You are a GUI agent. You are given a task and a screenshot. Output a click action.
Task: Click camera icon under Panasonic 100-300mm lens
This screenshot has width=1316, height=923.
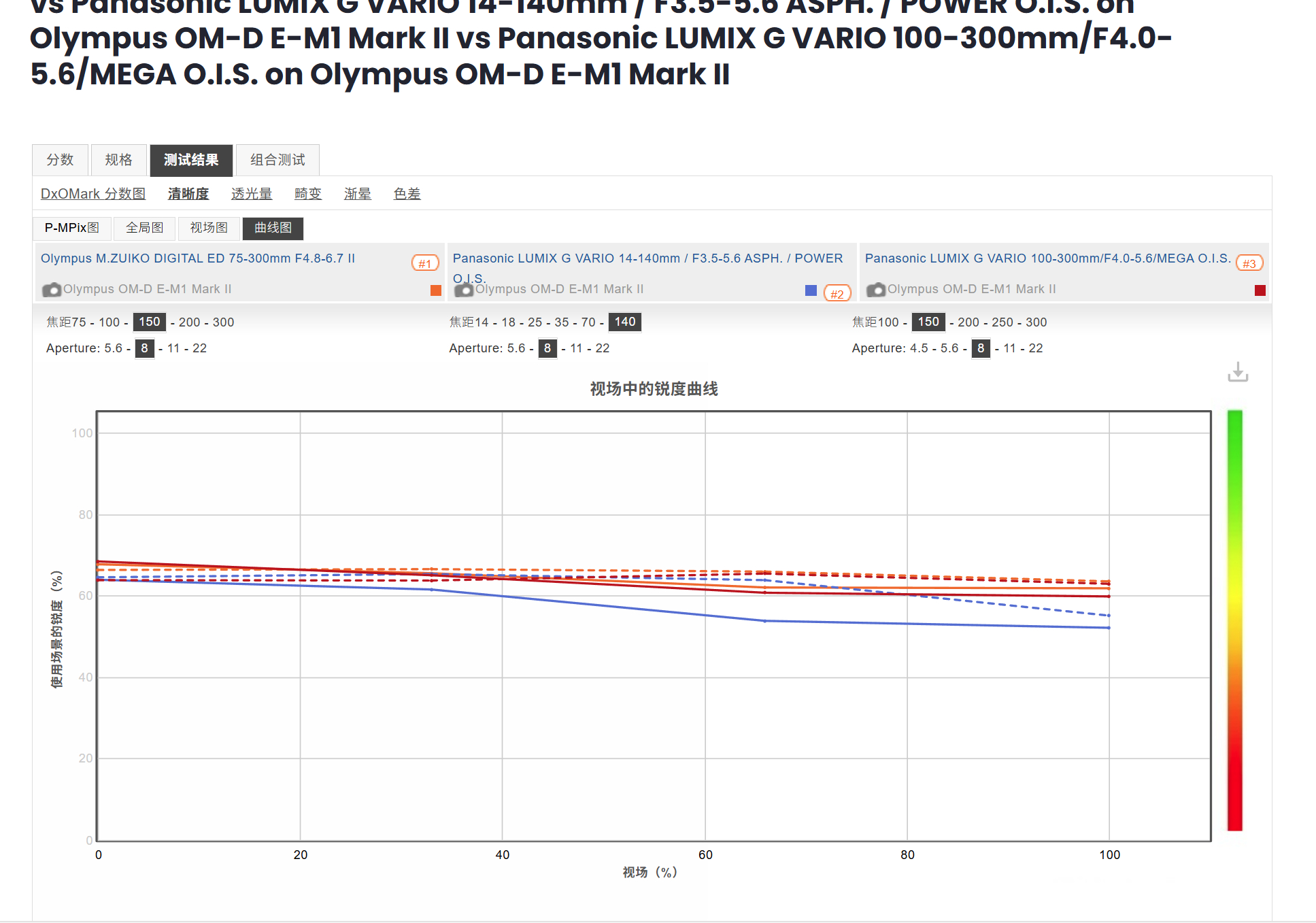coord(876,290)
